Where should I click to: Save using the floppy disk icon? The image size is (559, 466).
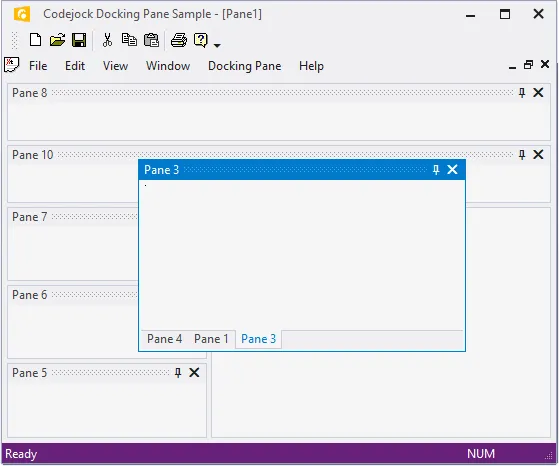pos(79,40)
